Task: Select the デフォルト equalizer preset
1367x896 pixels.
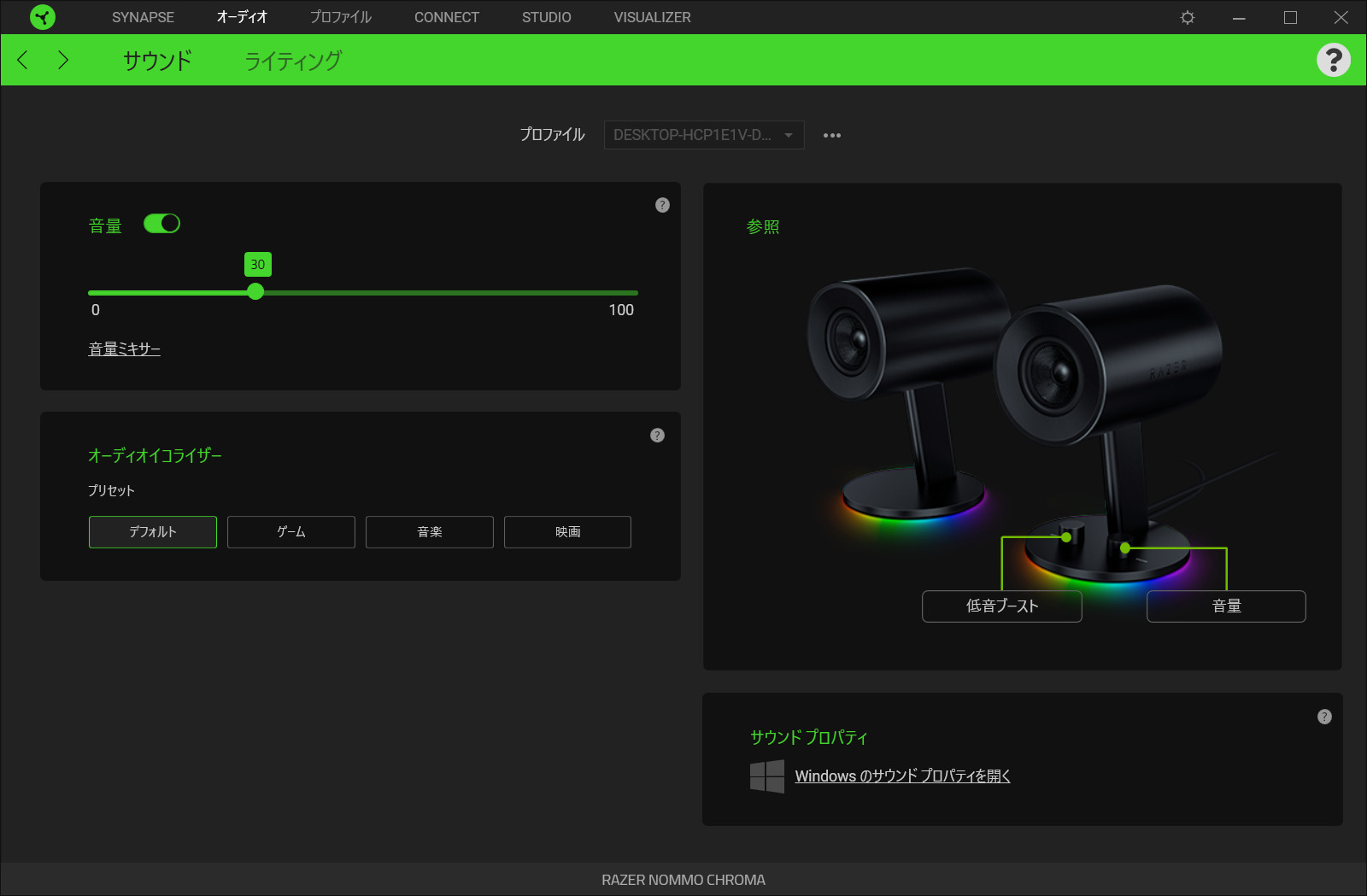Action: click(153, 532)
